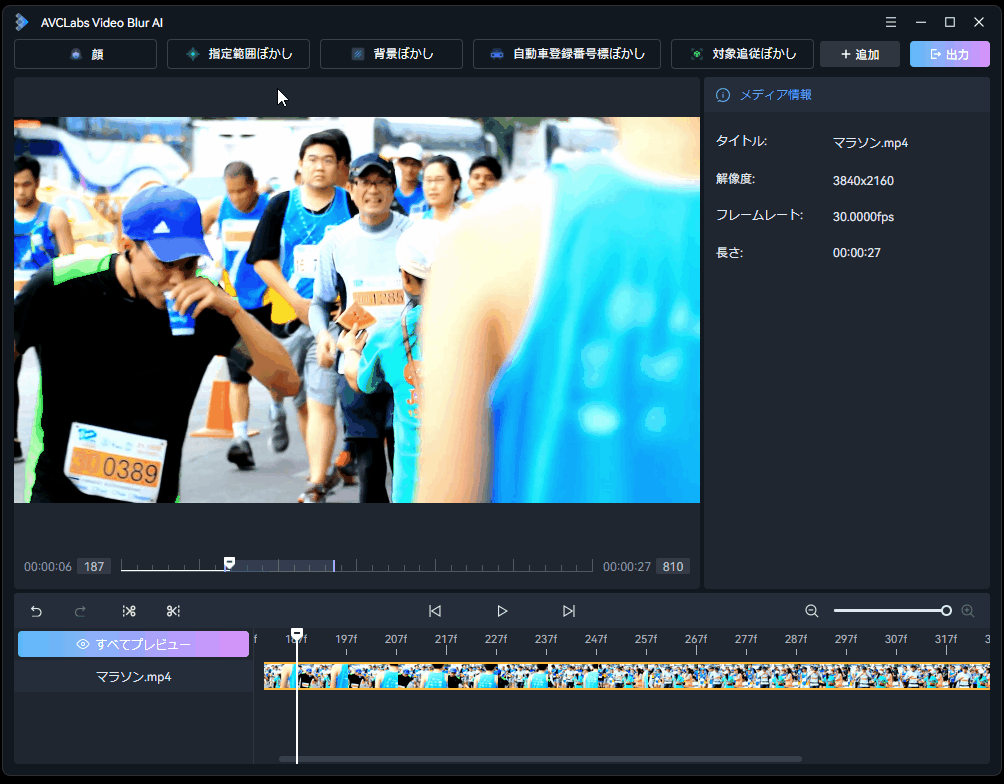The image size is (1004, 784).
Task: Click the redo arrow icon
Action: tap(81, 611)
